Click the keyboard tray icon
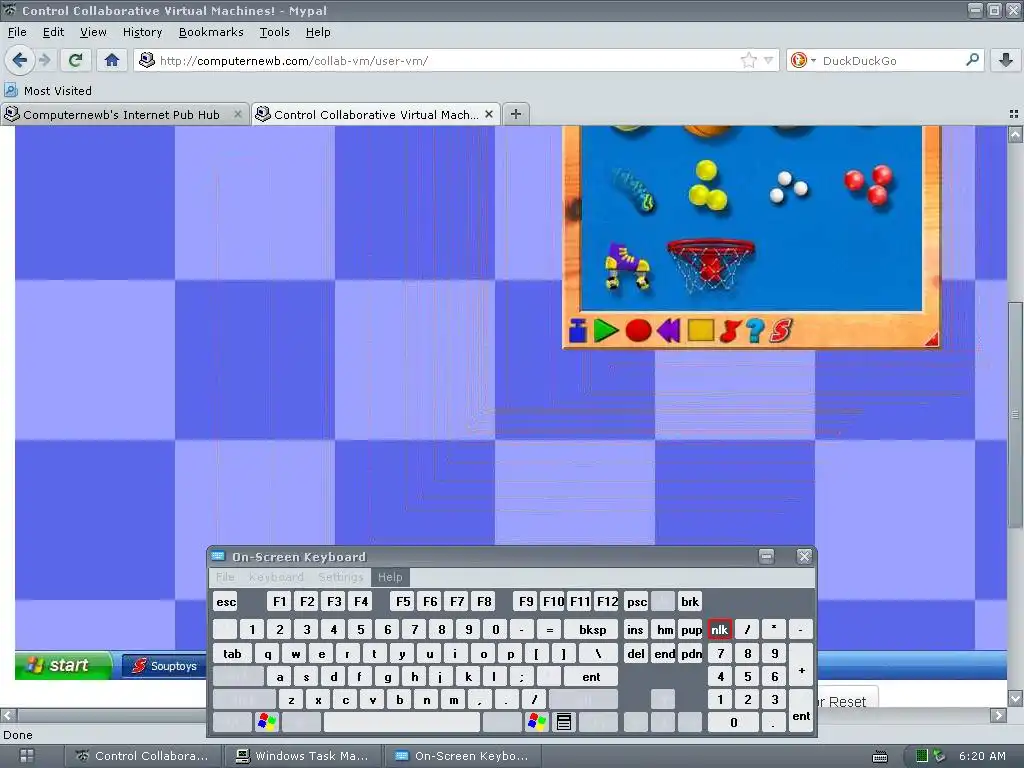 880,756
